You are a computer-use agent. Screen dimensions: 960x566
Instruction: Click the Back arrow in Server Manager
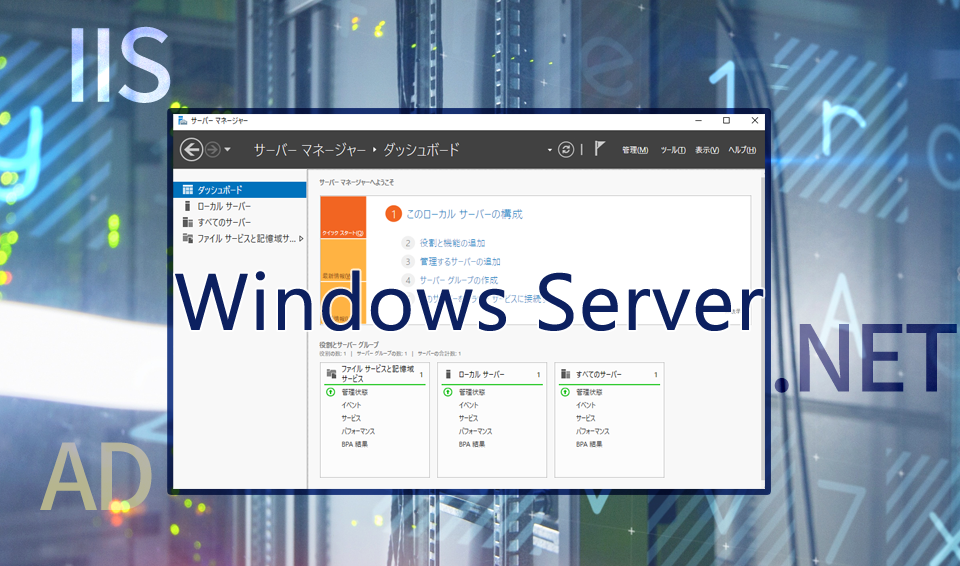coord(192,149)
